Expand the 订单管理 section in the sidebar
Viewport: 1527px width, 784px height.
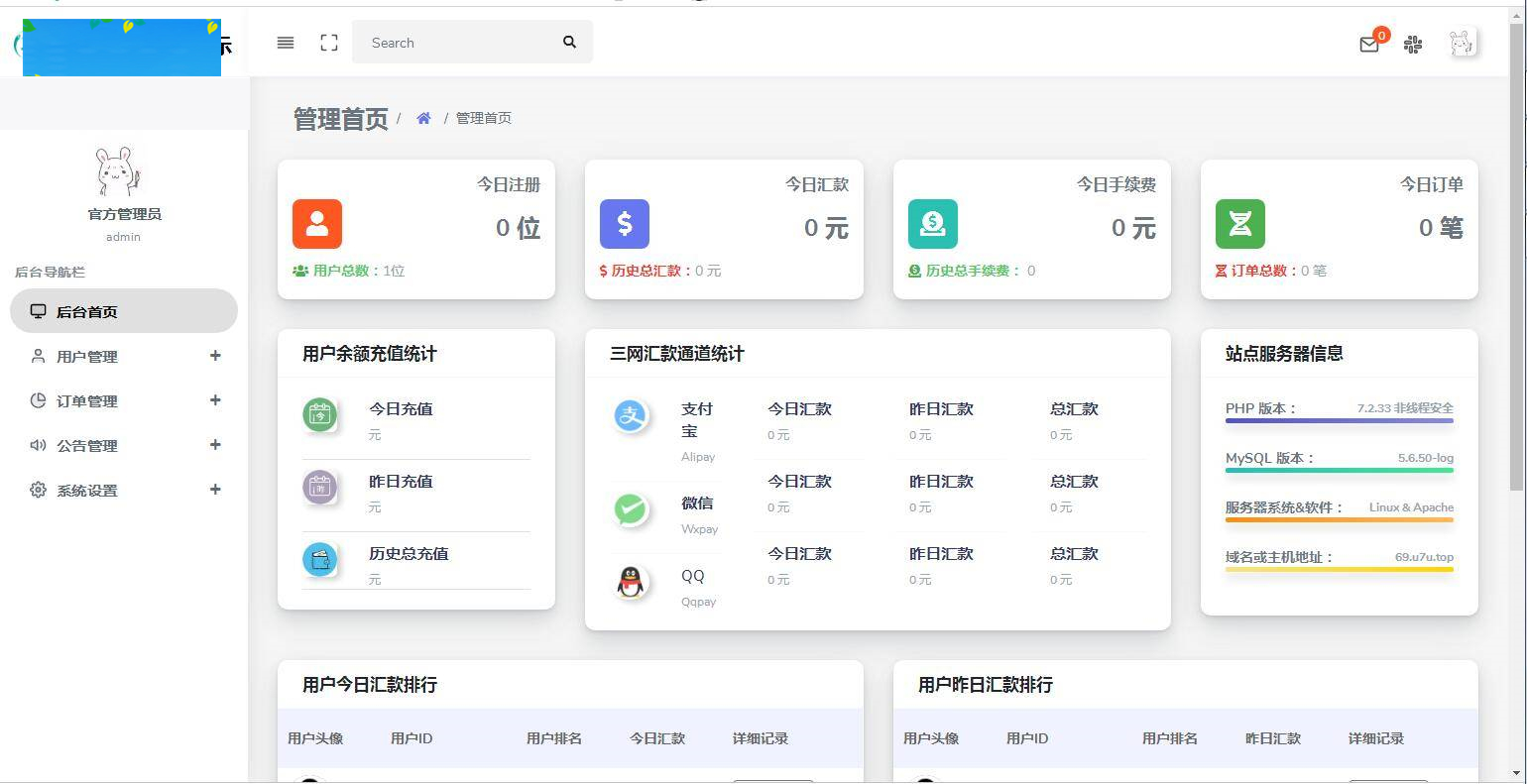[123, 400]
